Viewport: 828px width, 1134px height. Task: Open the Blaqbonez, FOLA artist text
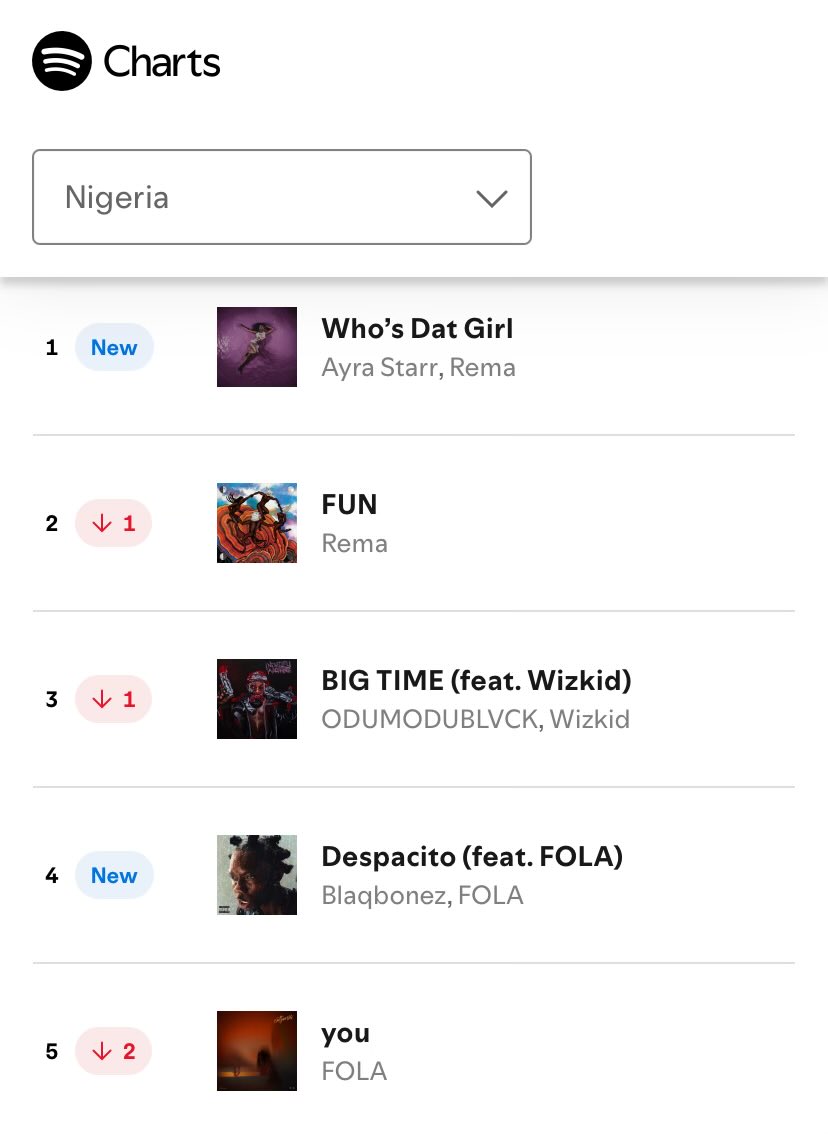pyautogui.click(x=422, y=895)
